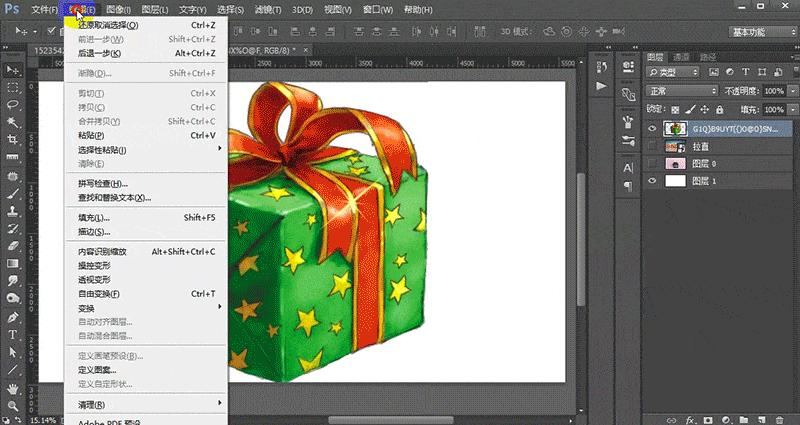The width and height of the screenshot is (800, 425).
Task: Choose 自由变换(F) from the edit menu
Action: [146, 294]
